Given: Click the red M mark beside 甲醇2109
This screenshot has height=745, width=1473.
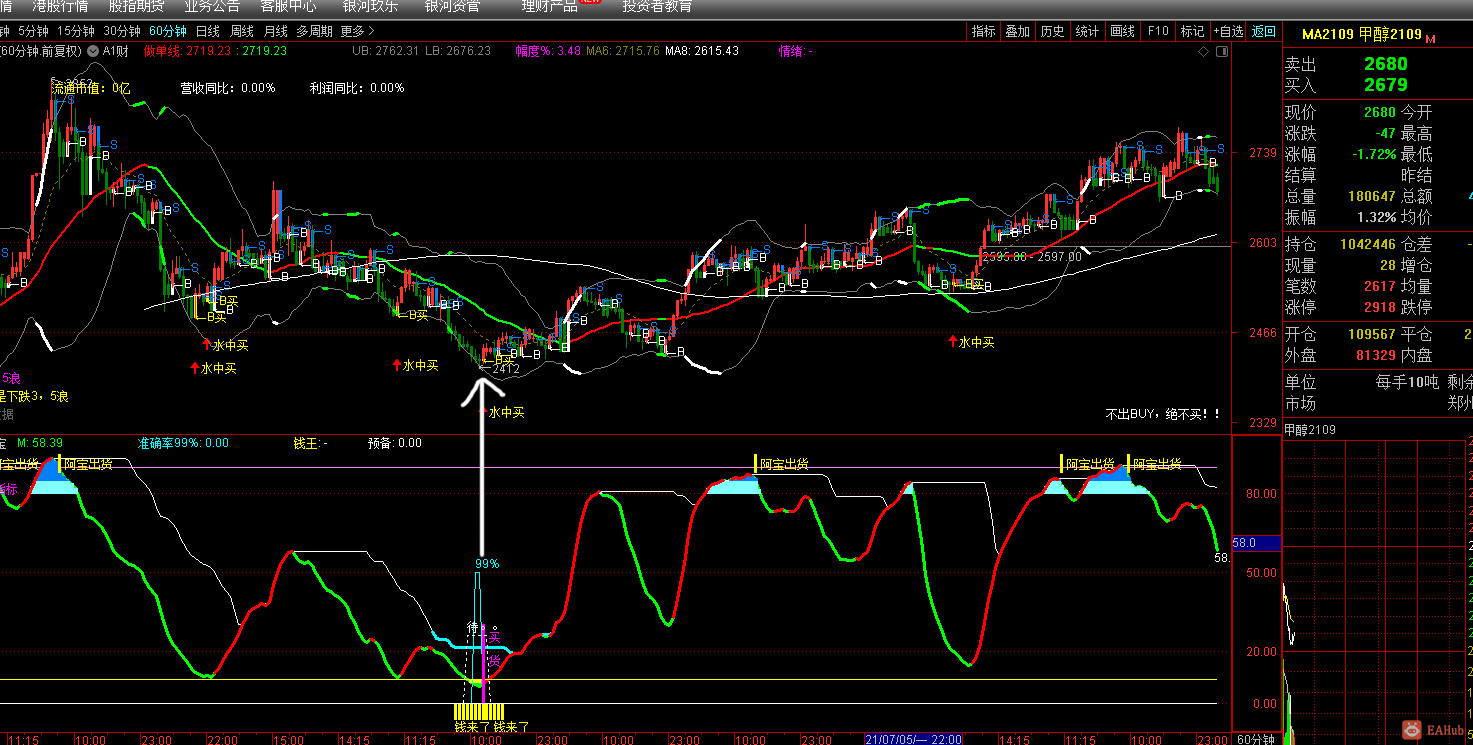Looking at the screenshot, I should (1431, 39).
